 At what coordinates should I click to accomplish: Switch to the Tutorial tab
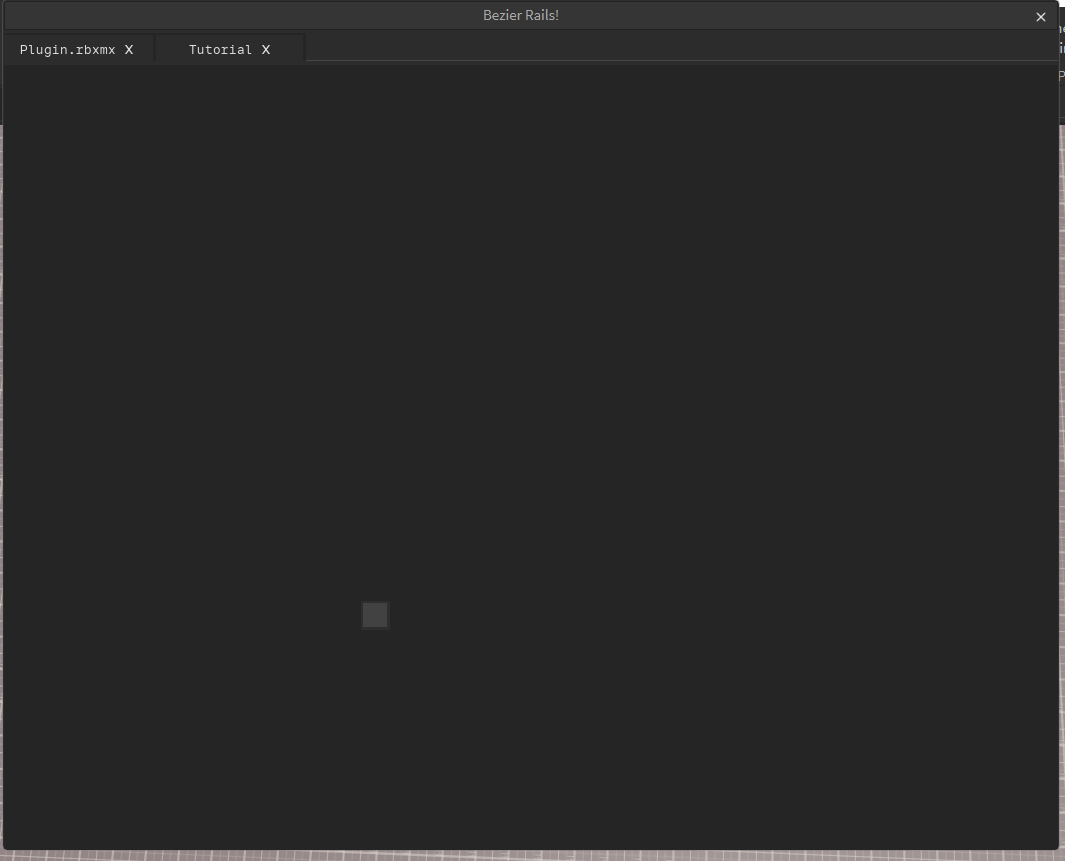tap(220, 49)
